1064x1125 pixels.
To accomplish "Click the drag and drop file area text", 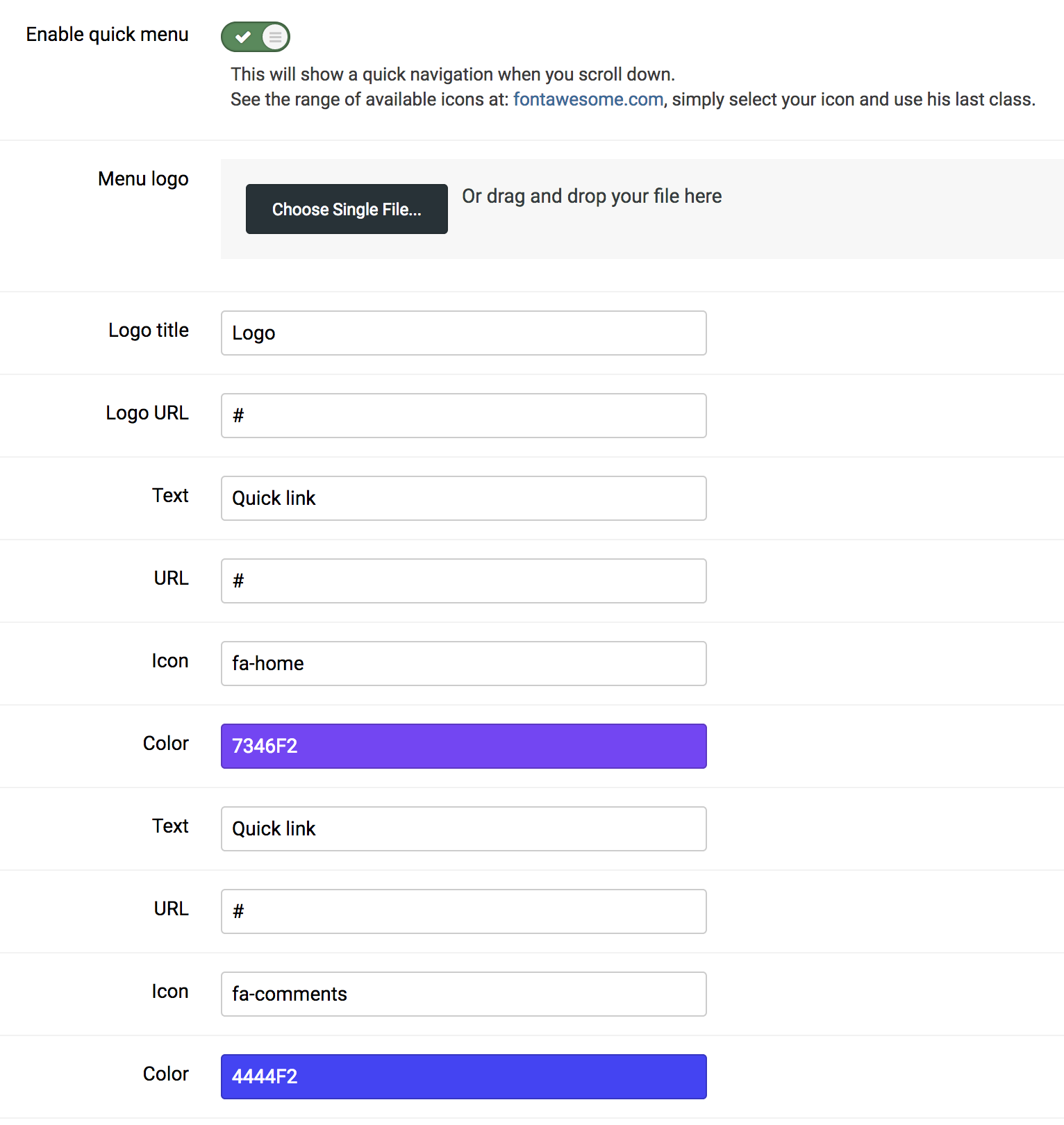I will (592, 197).
